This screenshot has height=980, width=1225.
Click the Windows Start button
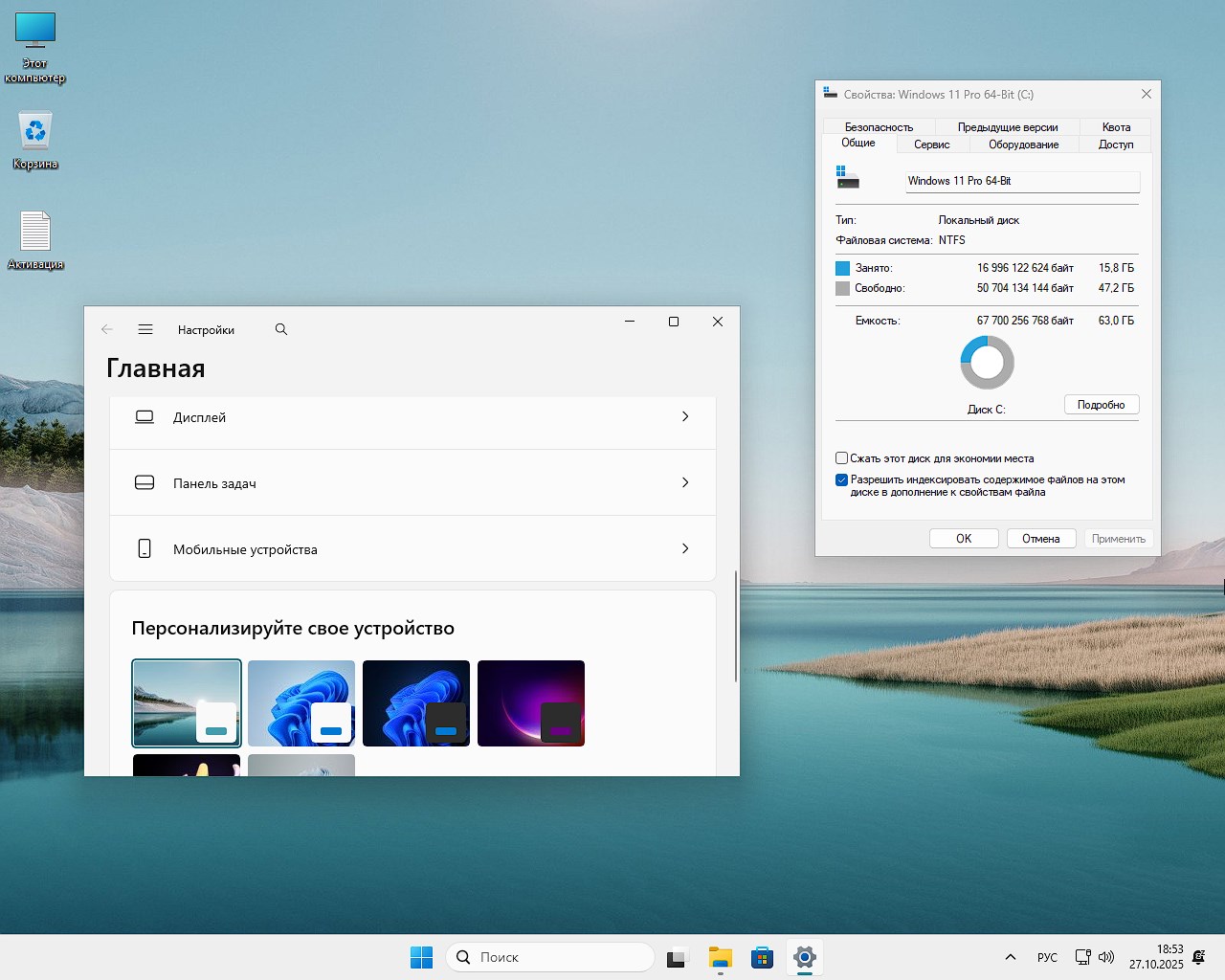point(421,957)
